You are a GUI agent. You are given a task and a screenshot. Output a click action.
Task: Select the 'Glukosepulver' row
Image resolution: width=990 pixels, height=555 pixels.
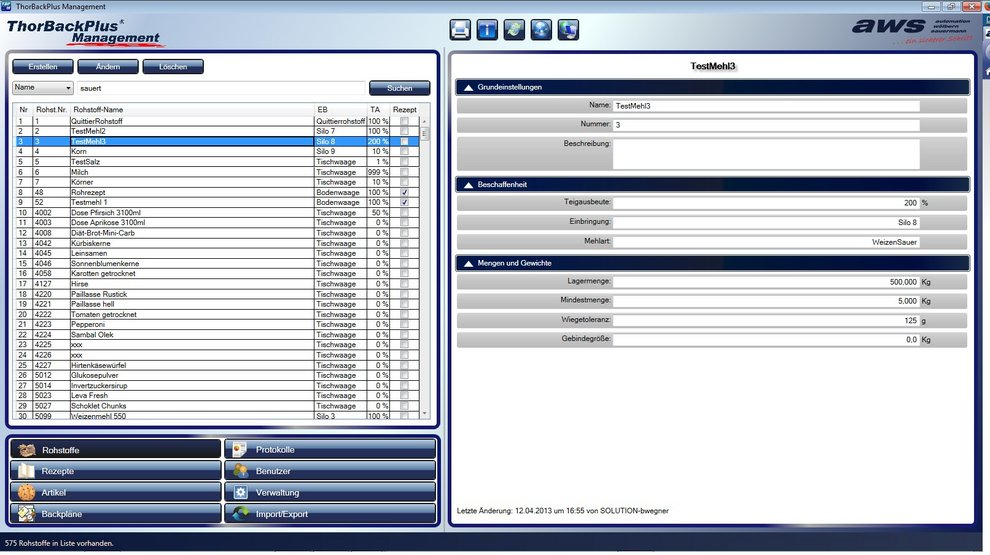[x=217, y=375]
